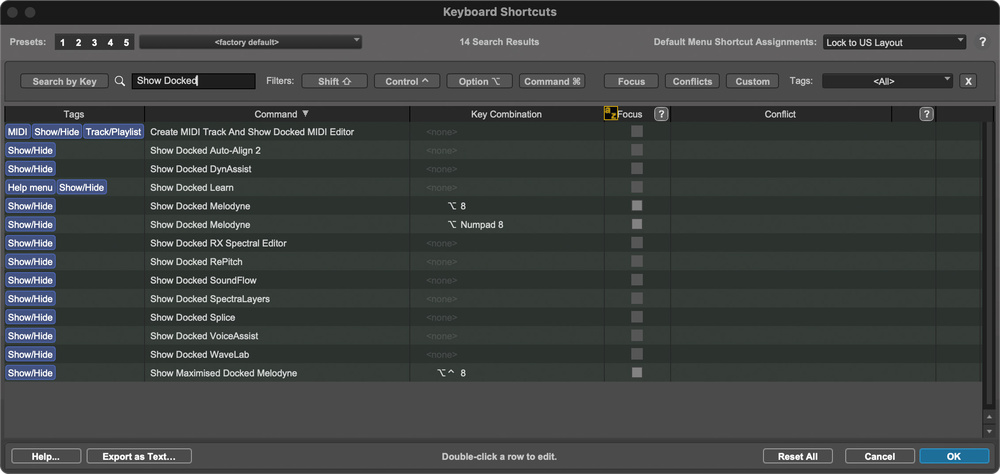This screenshot has height=474, width=1000.
Task: Select Show Docked RePitch row
Action: pos(493,262)
